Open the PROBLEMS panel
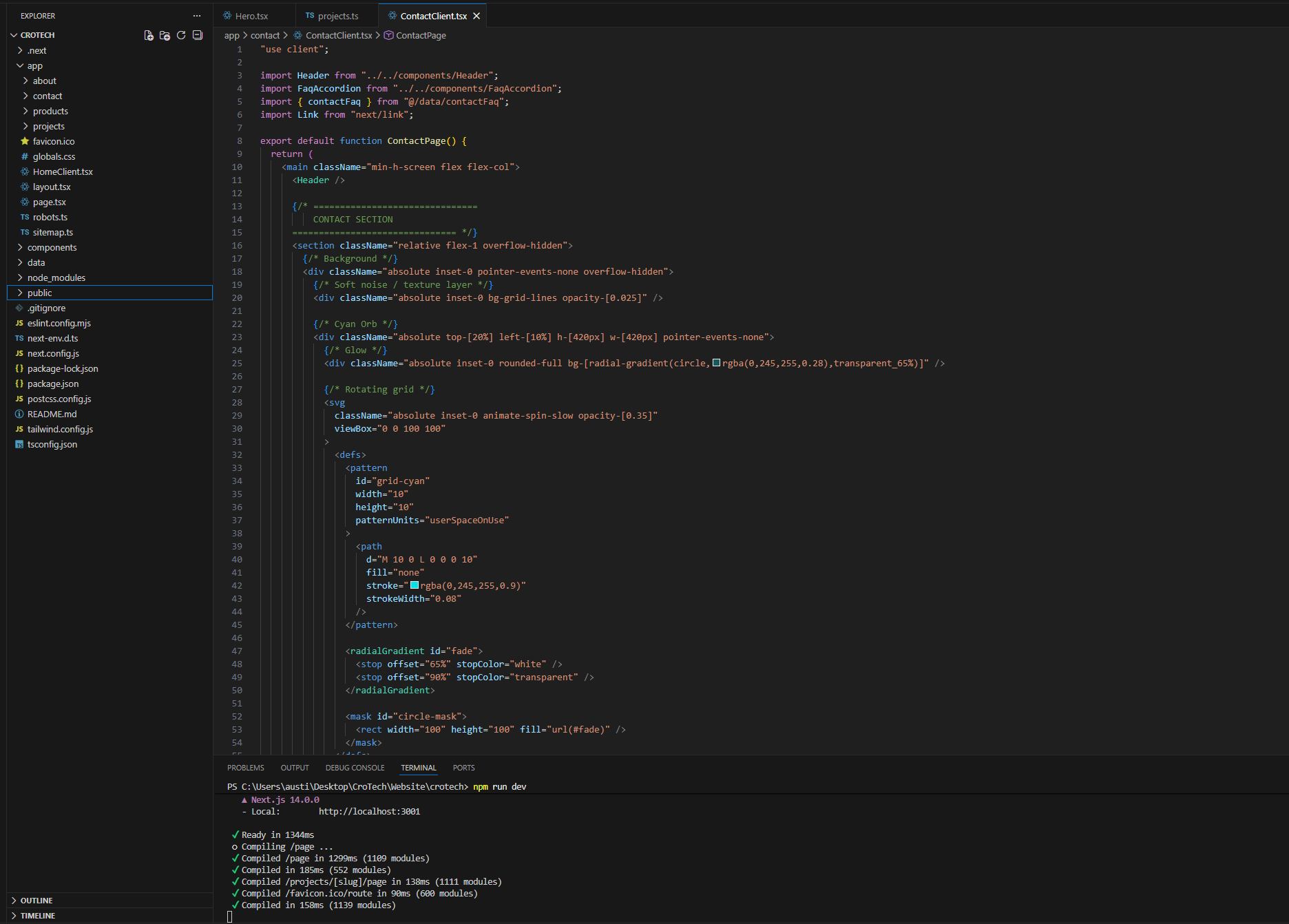 click(x=245, y=767)
